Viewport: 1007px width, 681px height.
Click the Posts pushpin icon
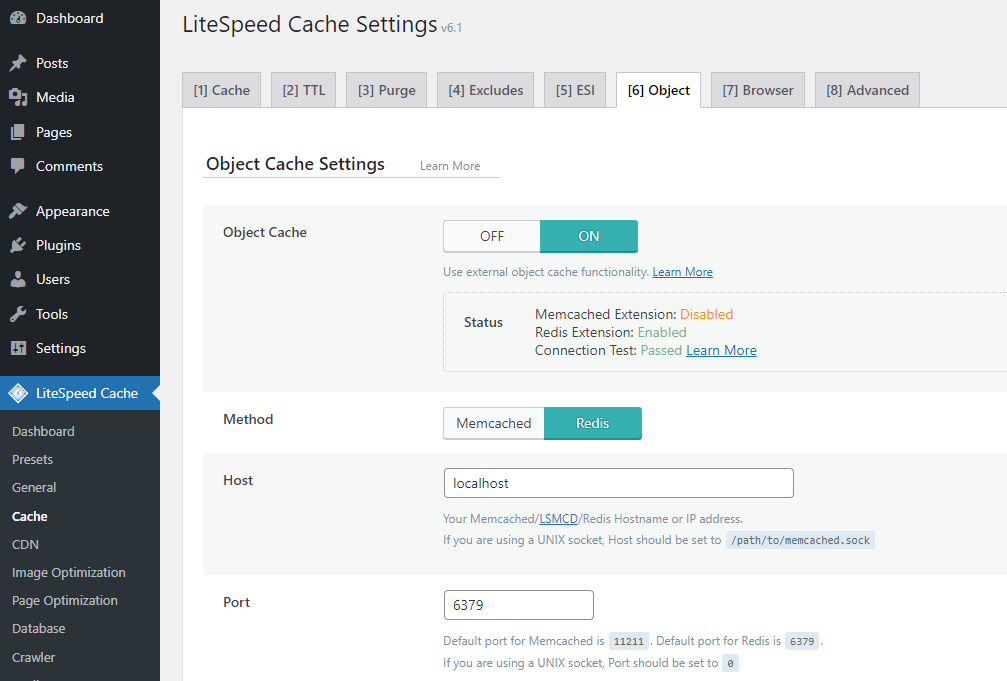pyautogui.click(x=18, y=63)
